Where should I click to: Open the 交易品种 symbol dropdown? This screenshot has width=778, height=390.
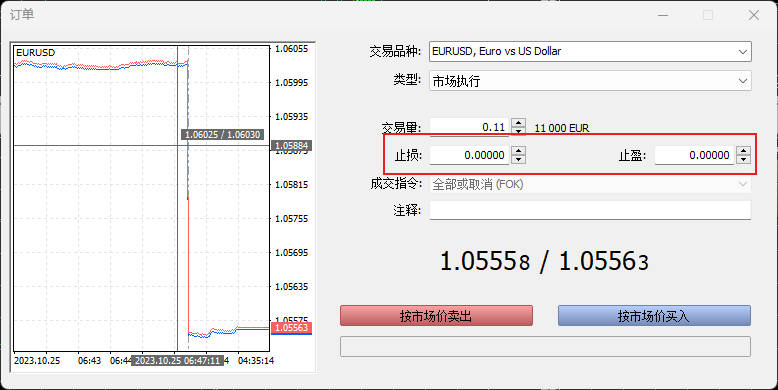(x=590, y=52)
